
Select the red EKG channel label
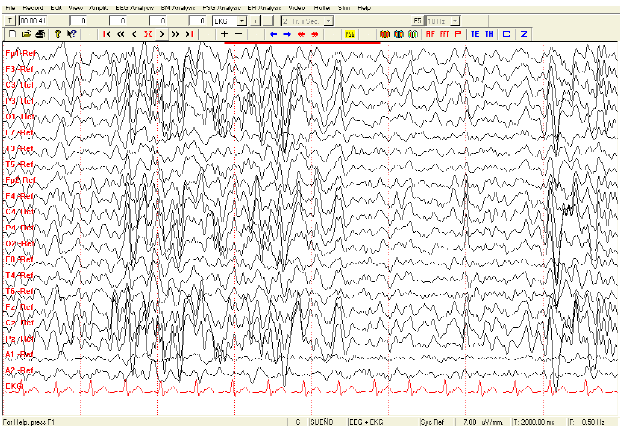coord(14,386)
